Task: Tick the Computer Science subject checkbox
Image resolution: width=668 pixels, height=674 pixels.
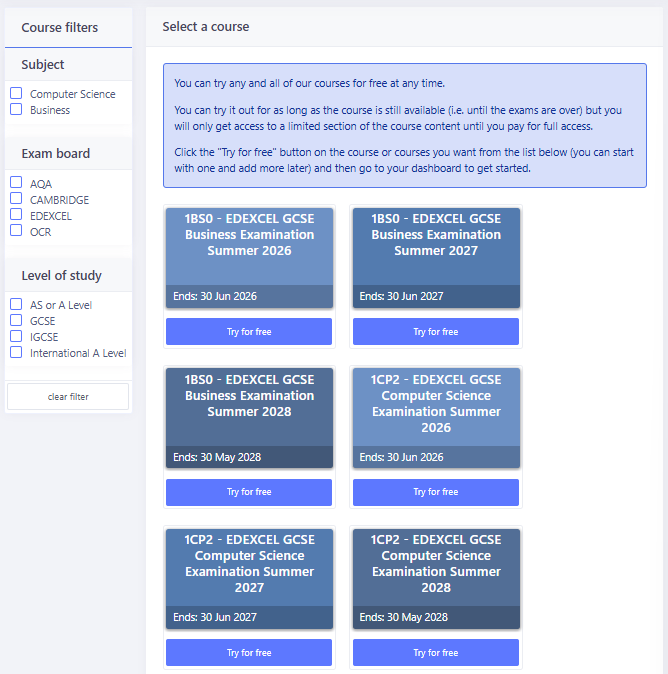Action: [16, 93]
